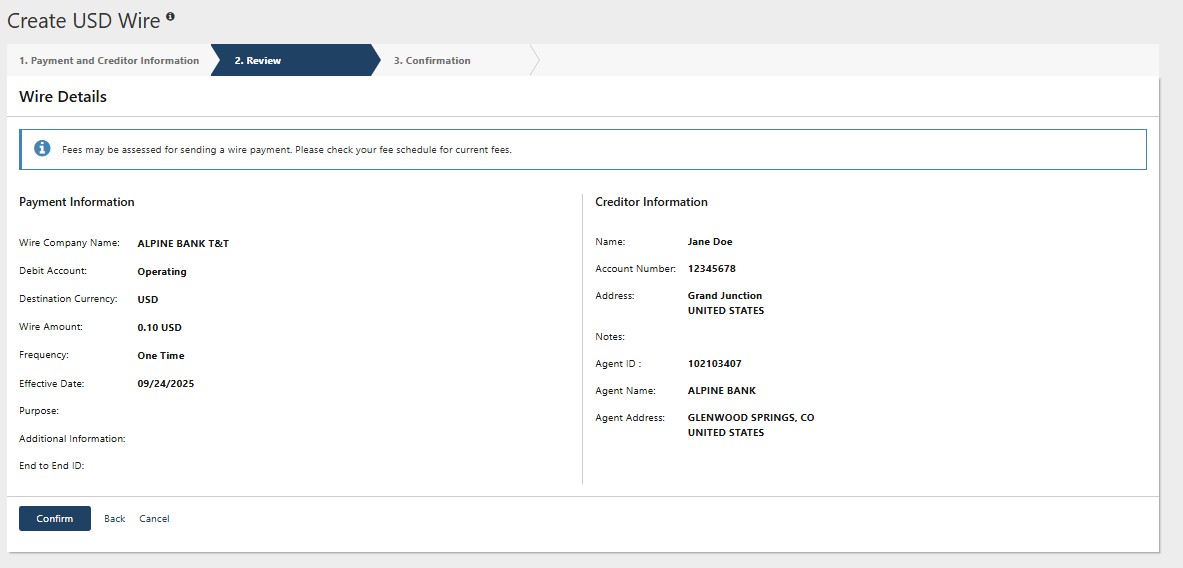
Task: Click the info icon beside Create USD Wire title
Action: pyautogui.click(x=170, y=17)
